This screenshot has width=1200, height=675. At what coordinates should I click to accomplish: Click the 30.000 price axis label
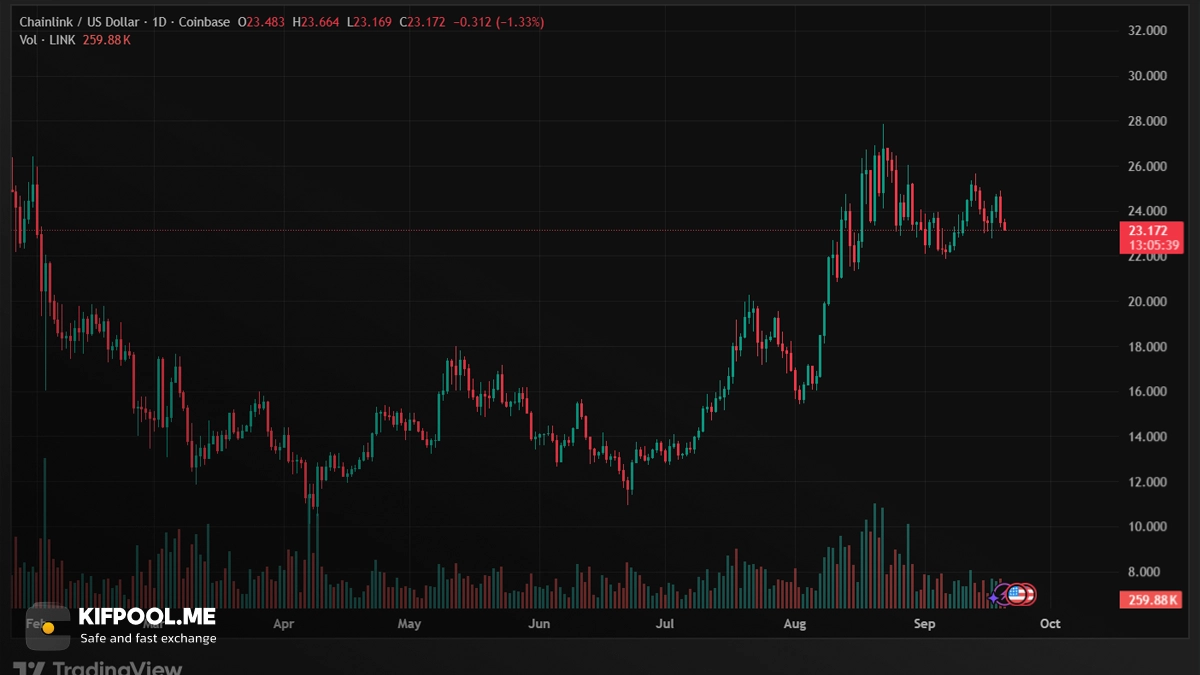pyautogui.click(x=1147, y=76)
